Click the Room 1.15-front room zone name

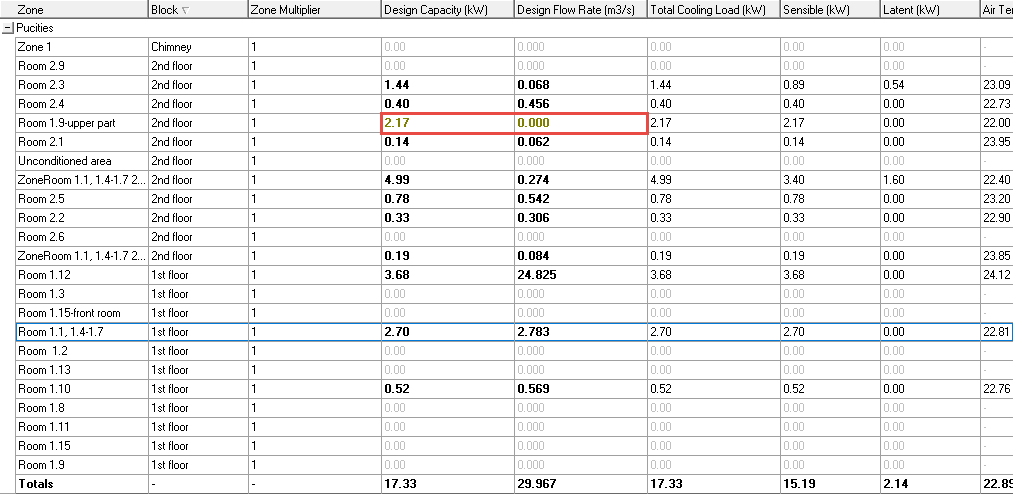pyautogui.click(x=69, y=313)
